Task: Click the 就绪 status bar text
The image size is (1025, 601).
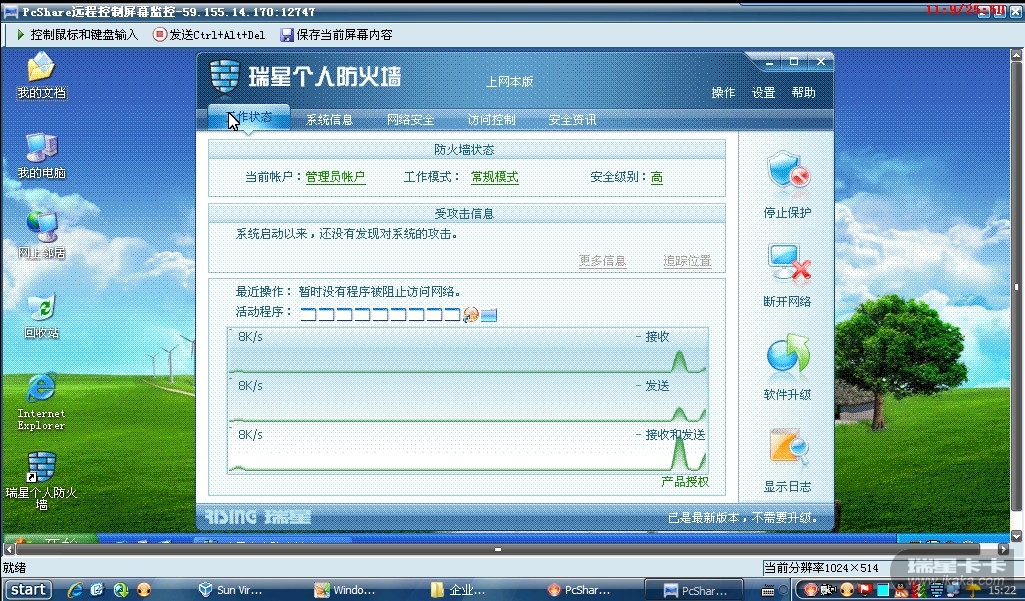Action: [14, 568]
